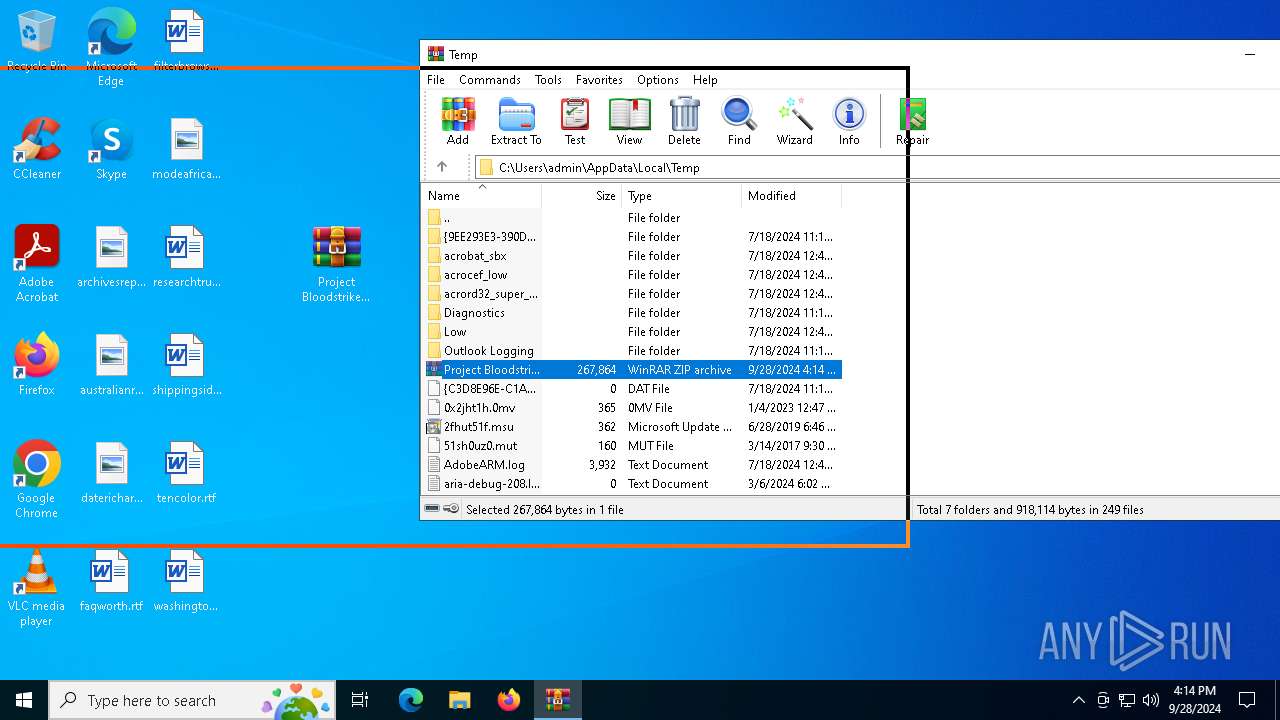Open the CCleaner desktop shortcut
The width and height of the screenshot is (1280, 720).
click(37, 149)
